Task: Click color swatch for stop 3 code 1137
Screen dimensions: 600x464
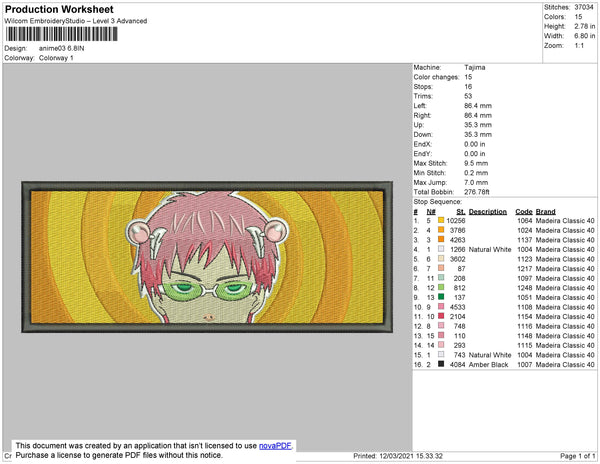Action: [x=441, y=239]
